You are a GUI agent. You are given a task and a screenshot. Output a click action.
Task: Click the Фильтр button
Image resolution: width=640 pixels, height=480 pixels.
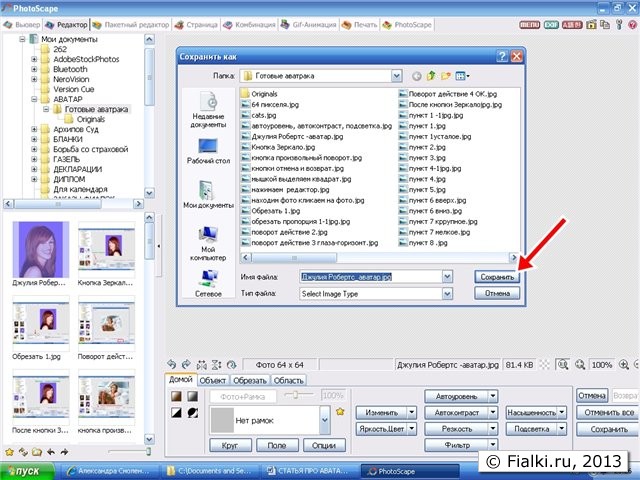click(456, 445)
